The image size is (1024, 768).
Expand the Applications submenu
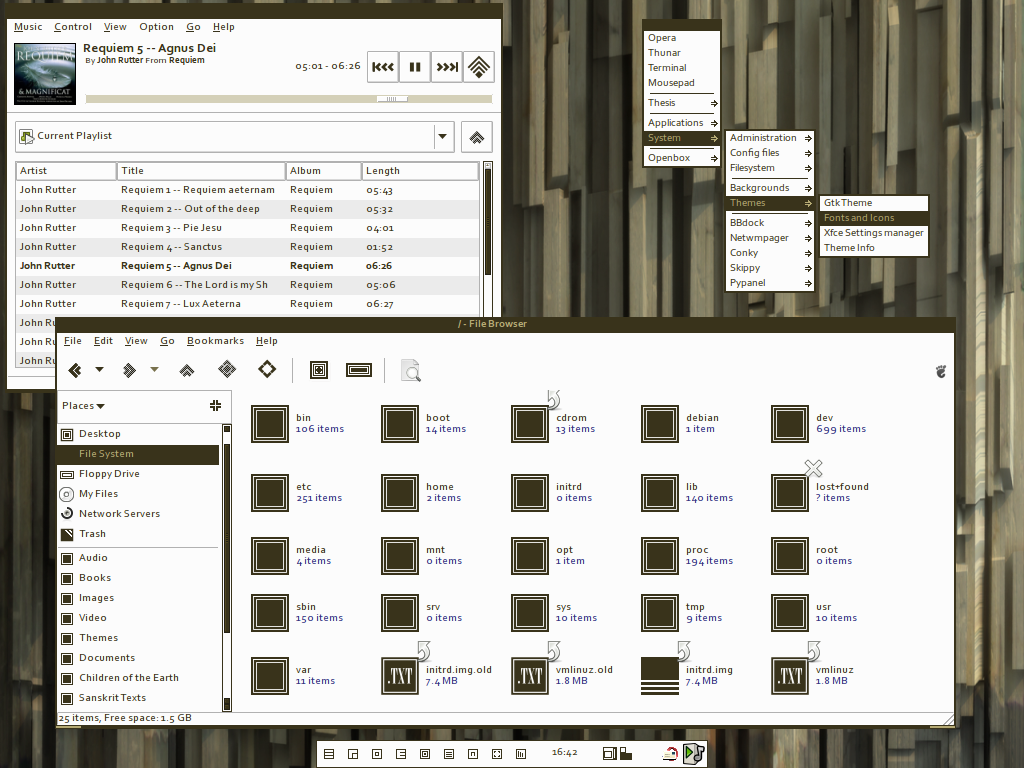682,123
